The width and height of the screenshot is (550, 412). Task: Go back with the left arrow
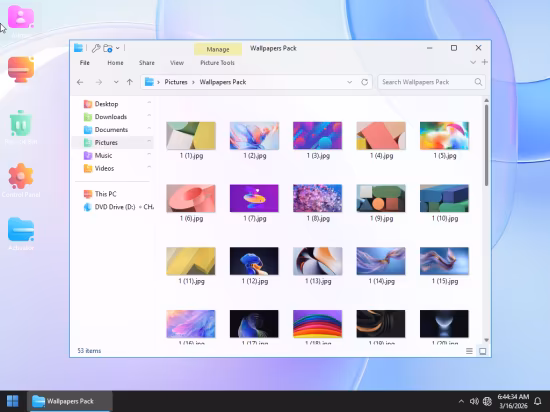click(x=80, y=82)
